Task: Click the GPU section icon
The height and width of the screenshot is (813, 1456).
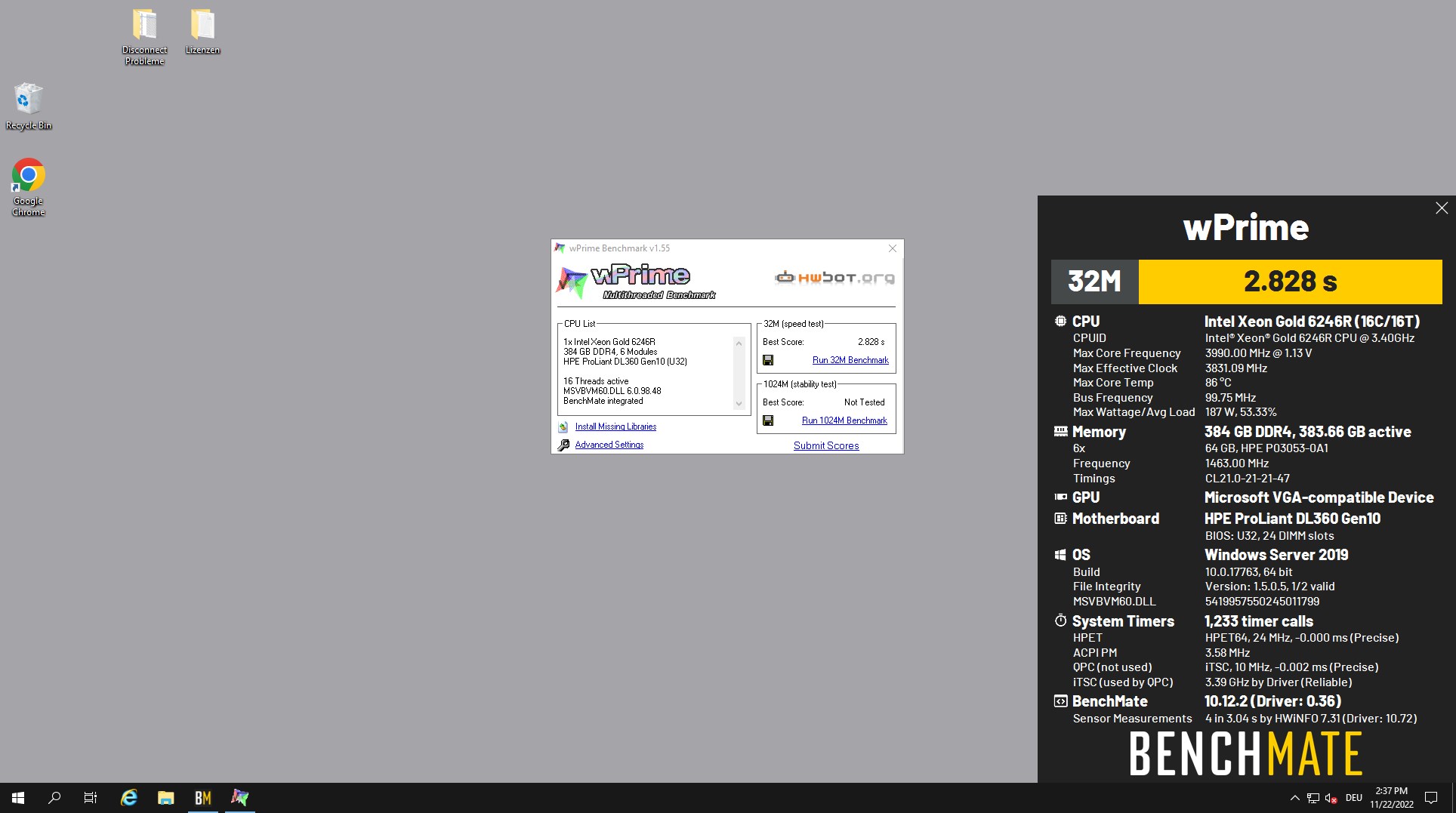Action: 1060,497
